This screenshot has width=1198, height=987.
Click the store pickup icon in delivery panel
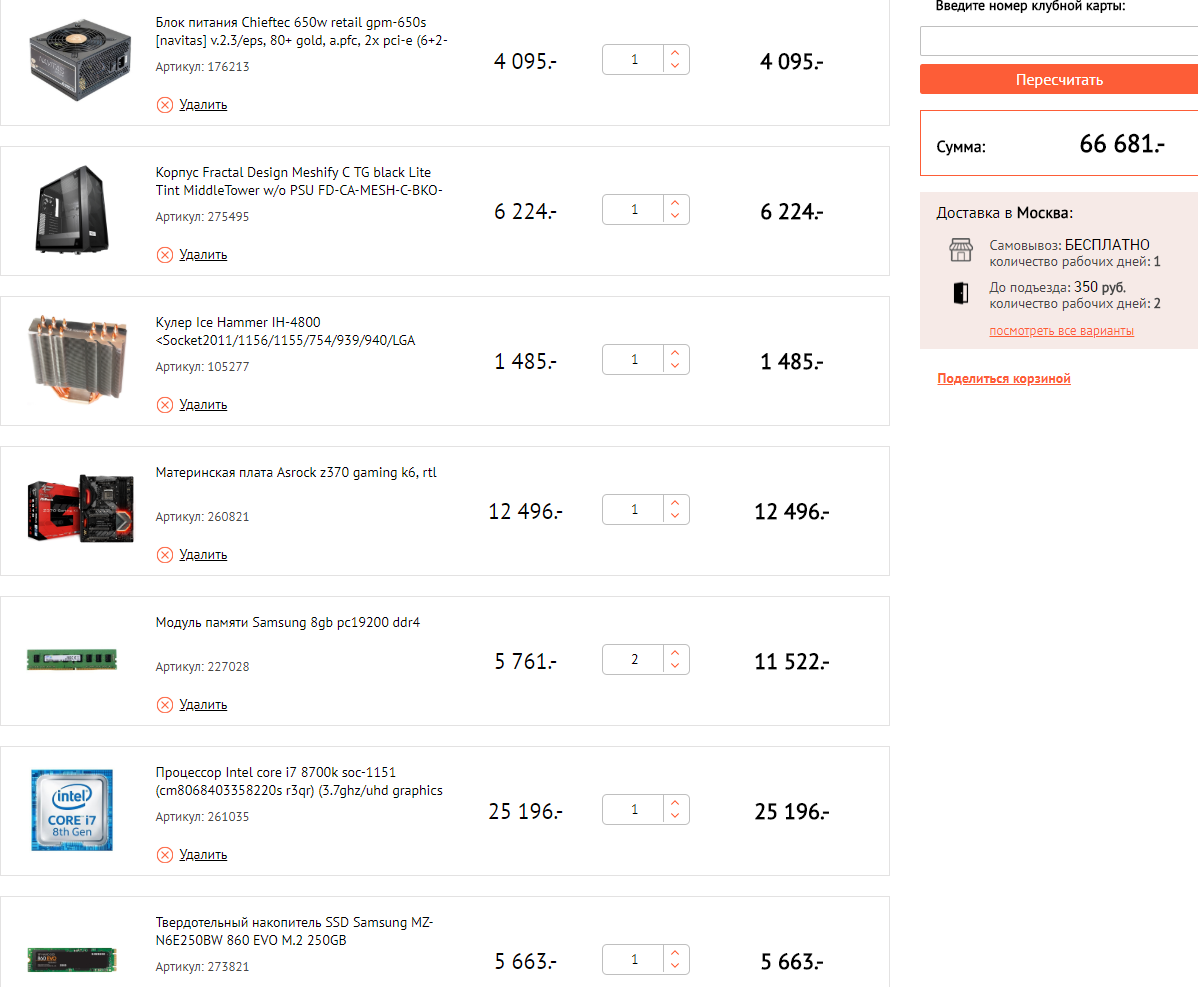(x=961, y=251)
